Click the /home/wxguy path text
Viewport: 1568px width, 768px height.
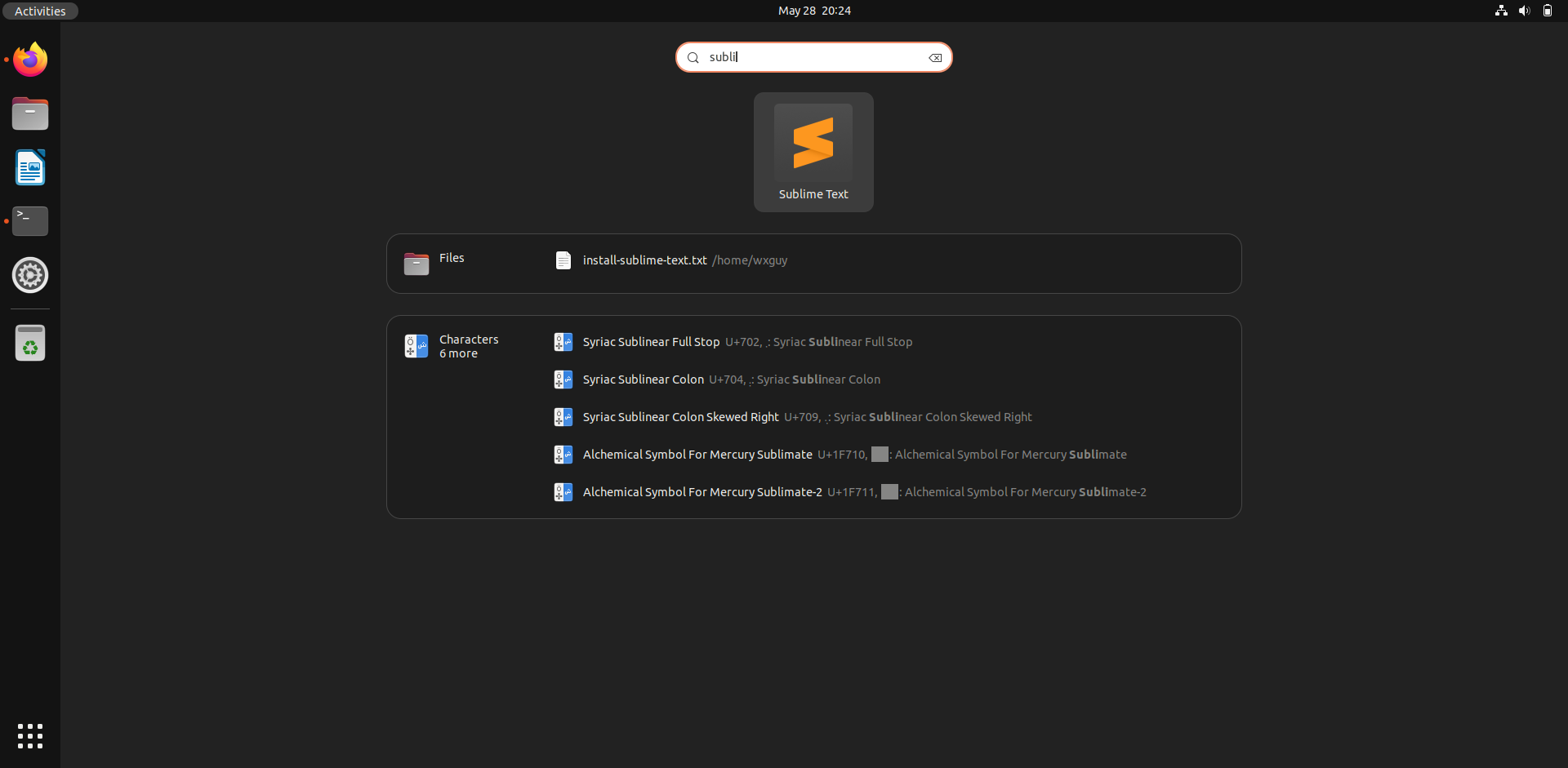[750, 260]
